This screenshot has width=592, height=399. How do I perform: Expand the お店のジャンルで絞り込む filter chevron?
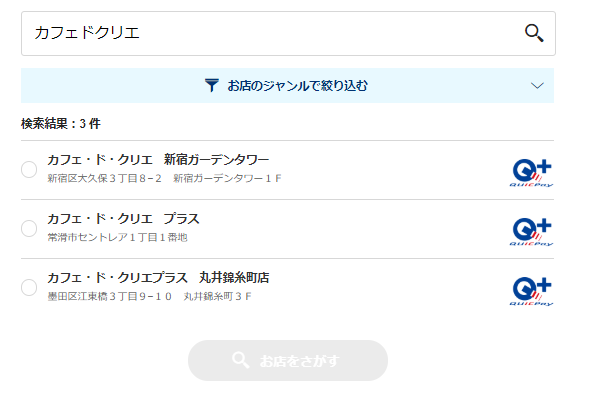pyautogui.click(x=537, y=86)
